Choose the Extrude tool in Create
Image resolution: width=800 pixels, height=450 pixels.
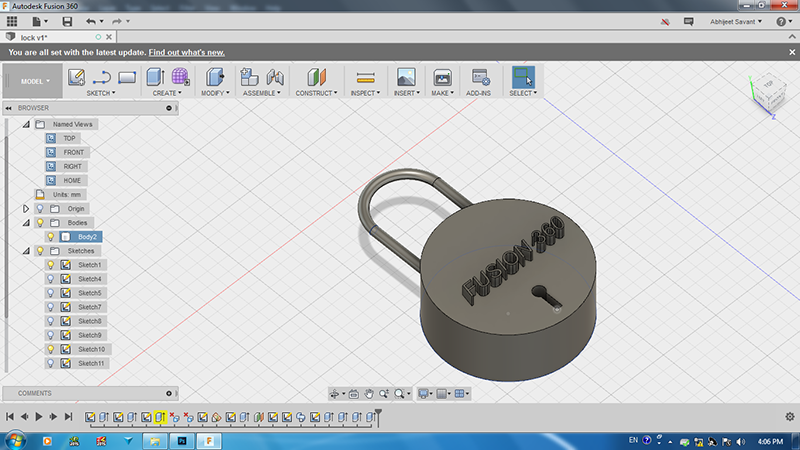point(155,77)
